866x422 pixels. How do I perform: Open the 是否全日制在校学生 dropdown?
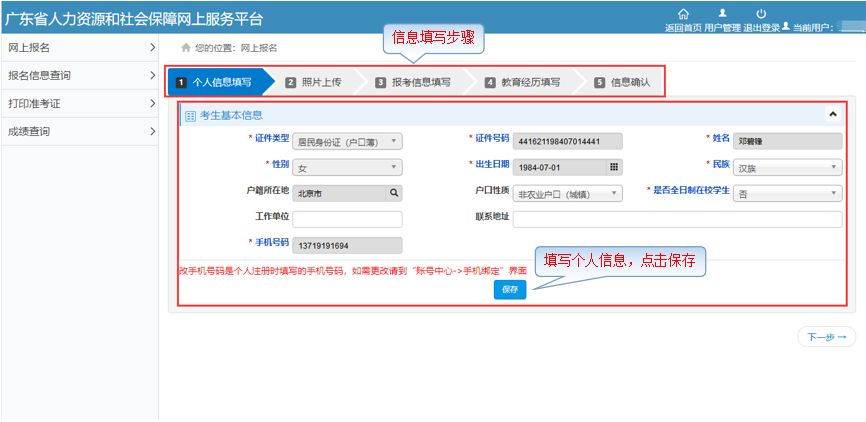(x=788, y=193)
